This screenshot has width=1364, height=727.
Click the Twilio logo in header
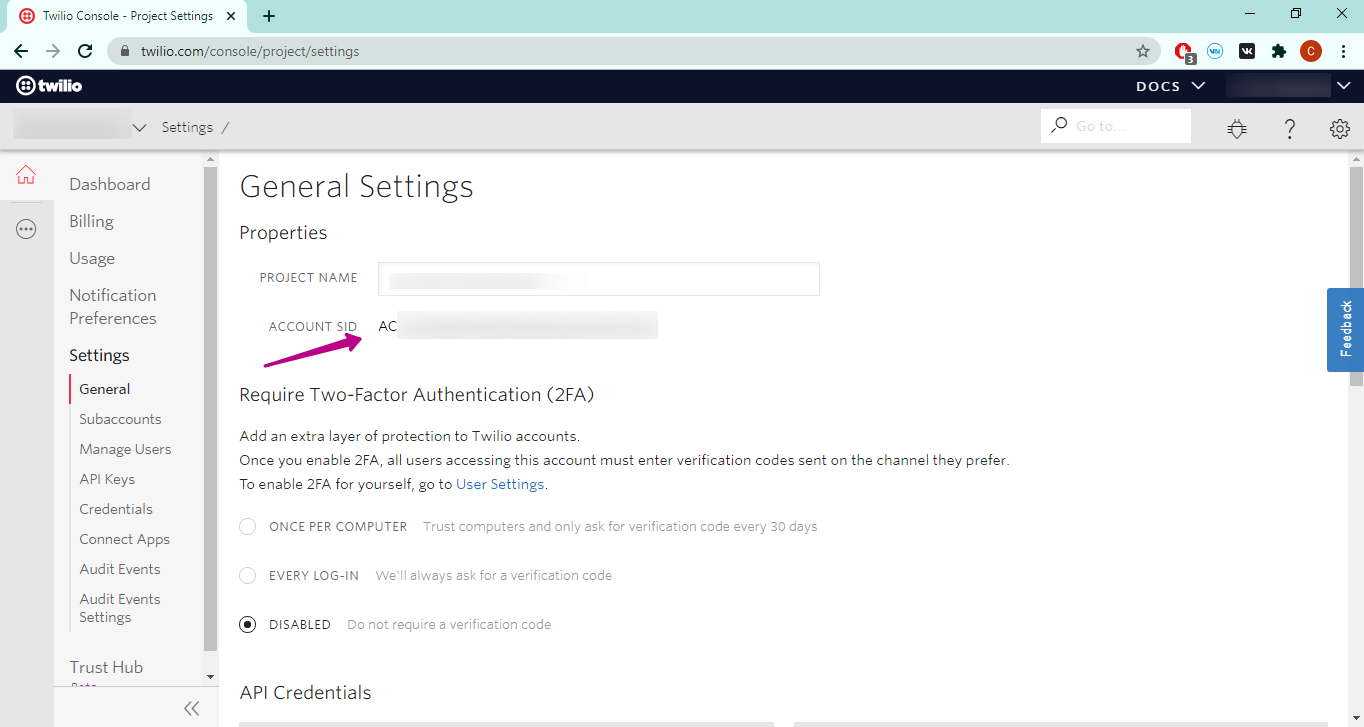(x=49, y=86)
